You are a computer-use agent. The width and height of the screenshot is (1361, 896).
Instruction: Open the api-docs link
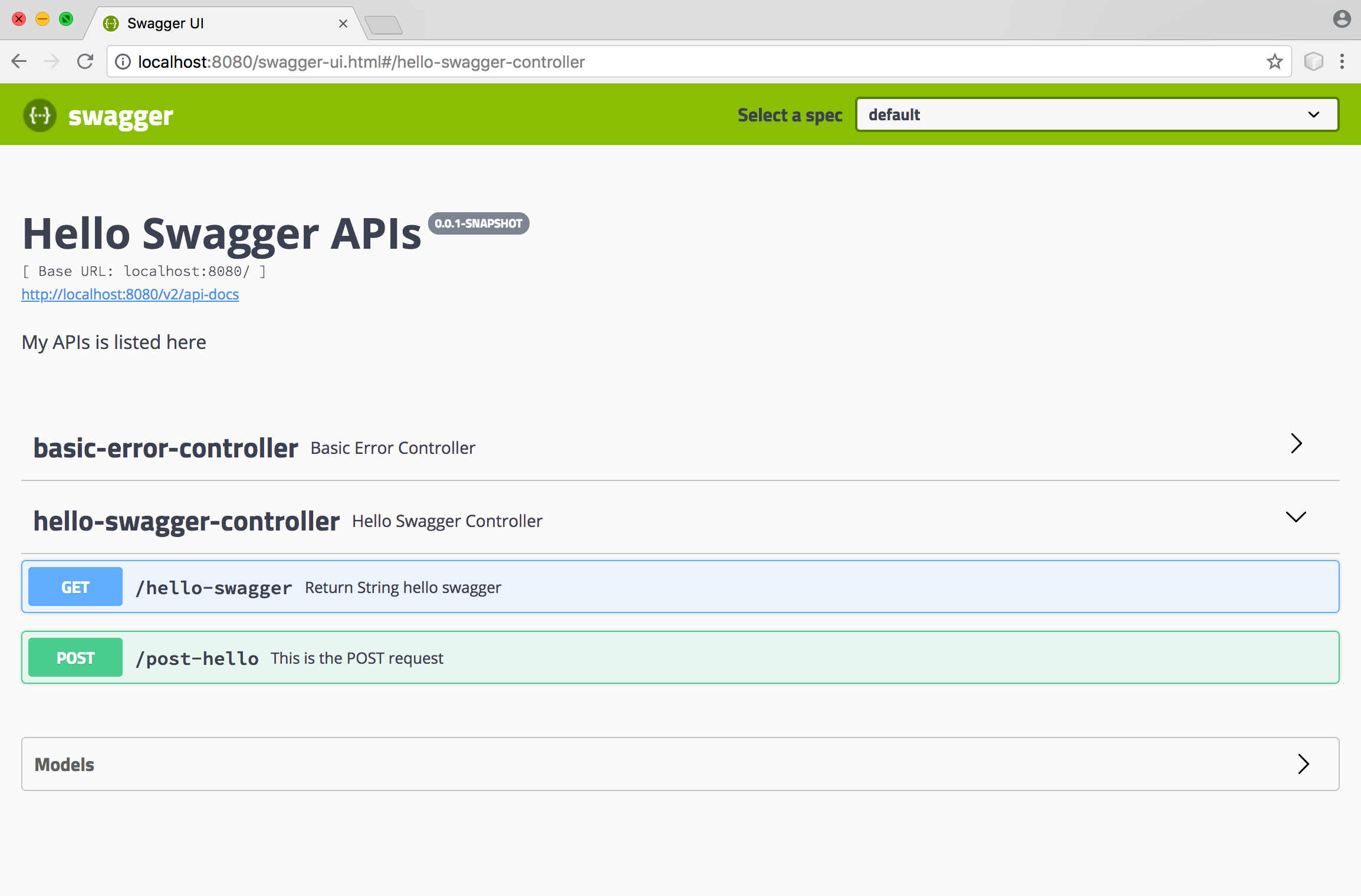(x=130, y=294)
